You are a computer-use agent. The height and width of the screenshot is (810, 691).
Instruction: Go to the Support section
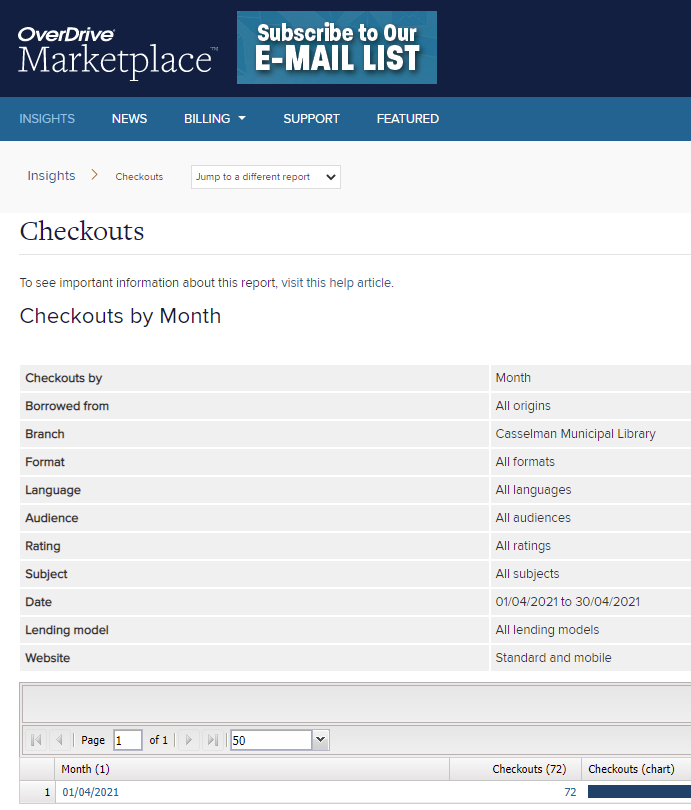point(311,118)
